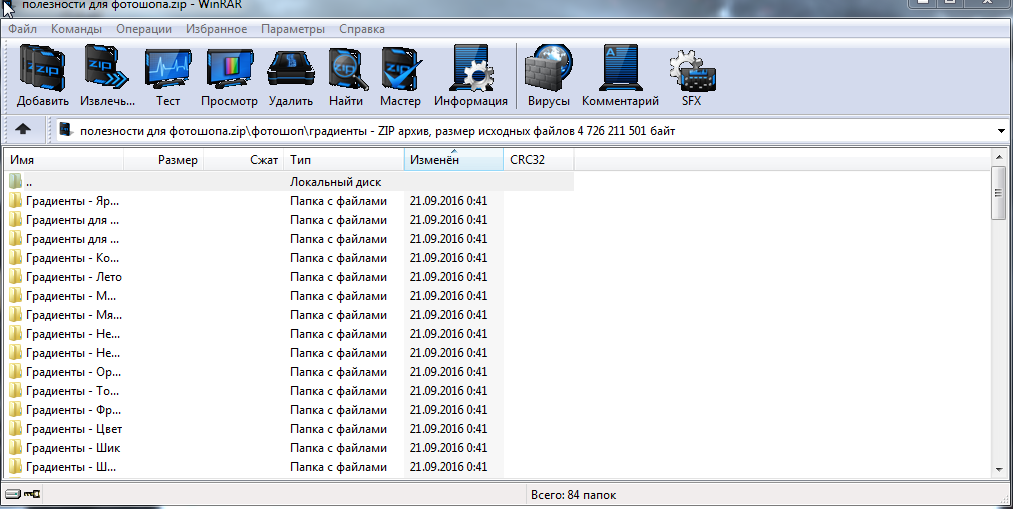Open the Команды menu
1013x509 pixels.
[76, 29]
